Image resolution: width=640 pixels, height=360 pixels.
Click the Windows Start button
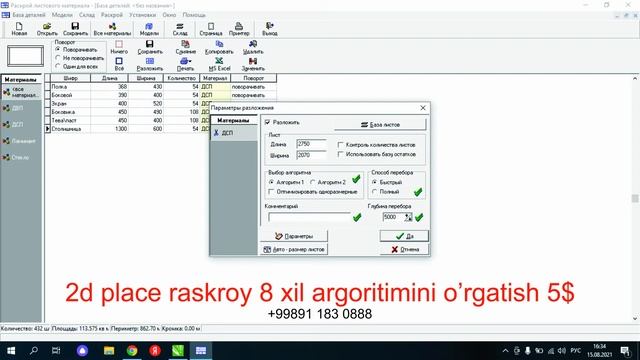(x=11, y=351)
